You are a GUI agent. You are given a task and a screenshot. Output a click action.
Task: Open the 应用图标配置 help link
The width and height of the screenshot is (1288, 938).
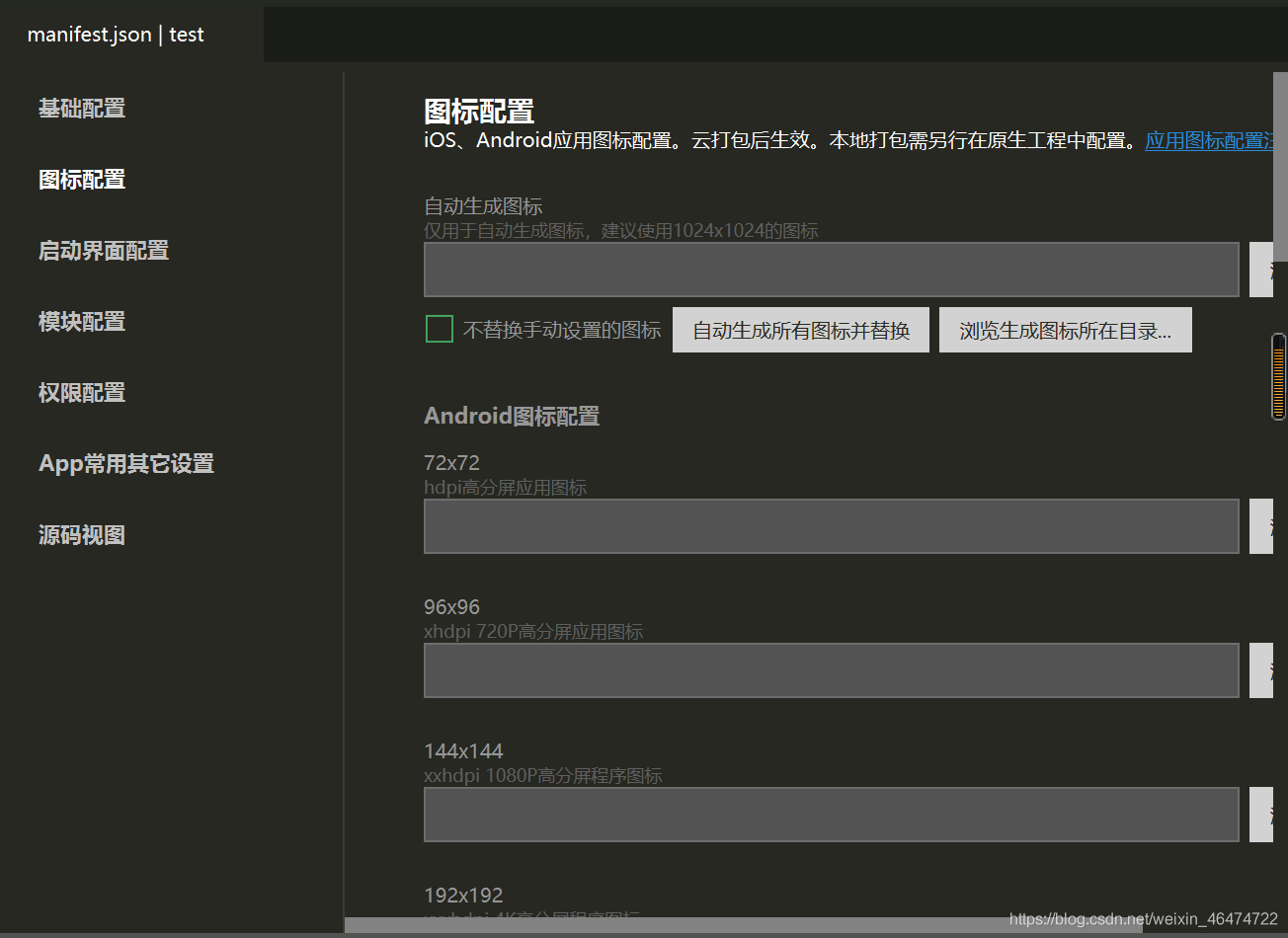(1209, 141)
